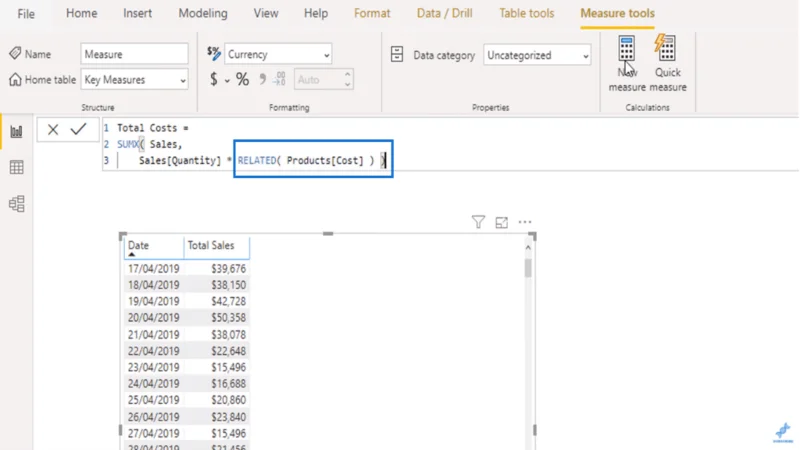
Task: Open the Data / Drill tab
Action: tap(444, 13)
